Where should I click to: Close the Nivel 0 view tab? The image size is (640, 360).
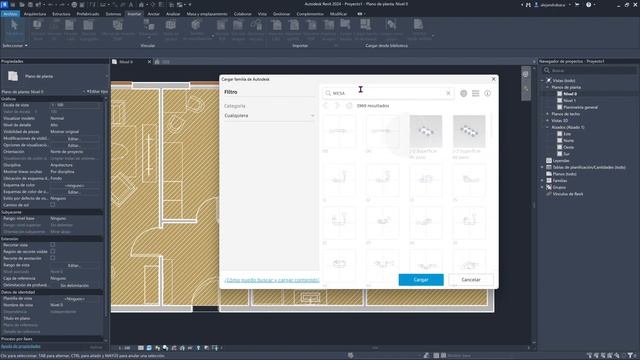149,62
